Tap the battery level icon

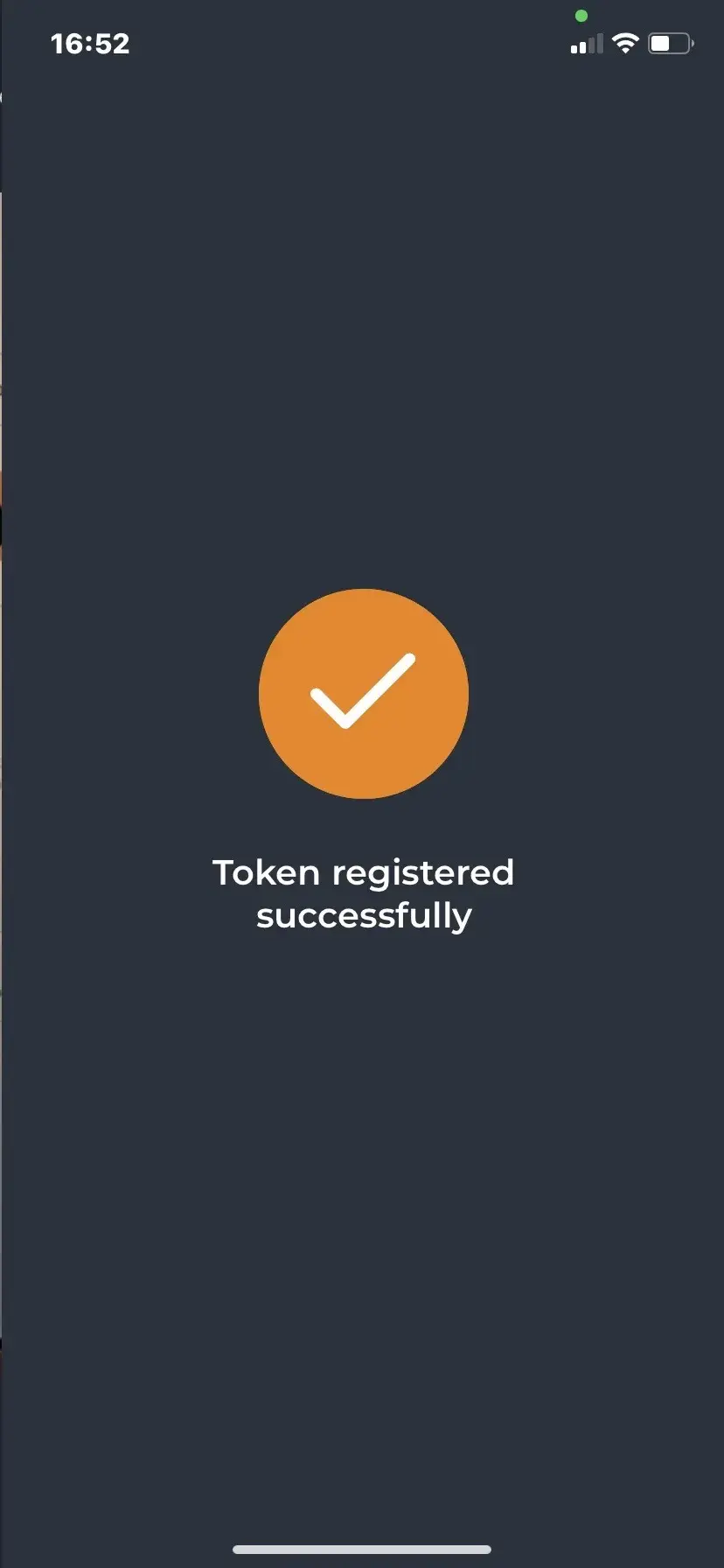click(671, 43)
